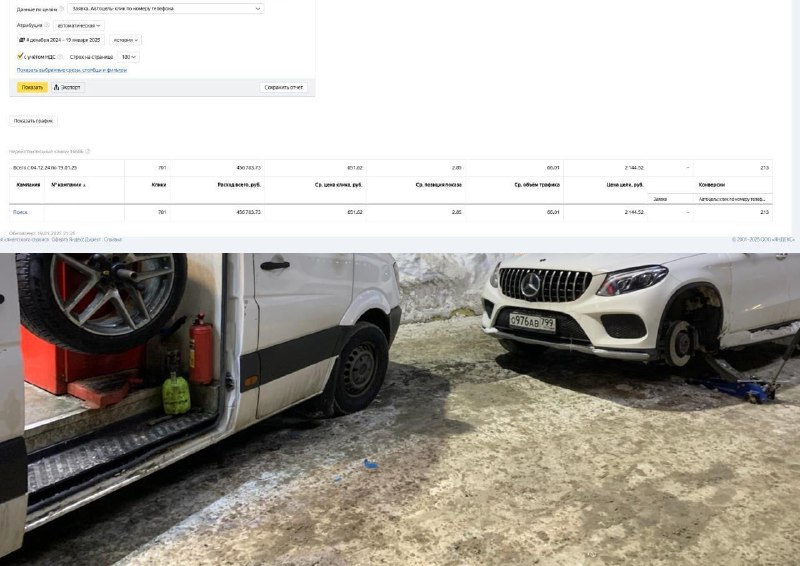Click help icon near invalid clicks note
This screenshot has width=800, height=566.
tap(88, 152)
